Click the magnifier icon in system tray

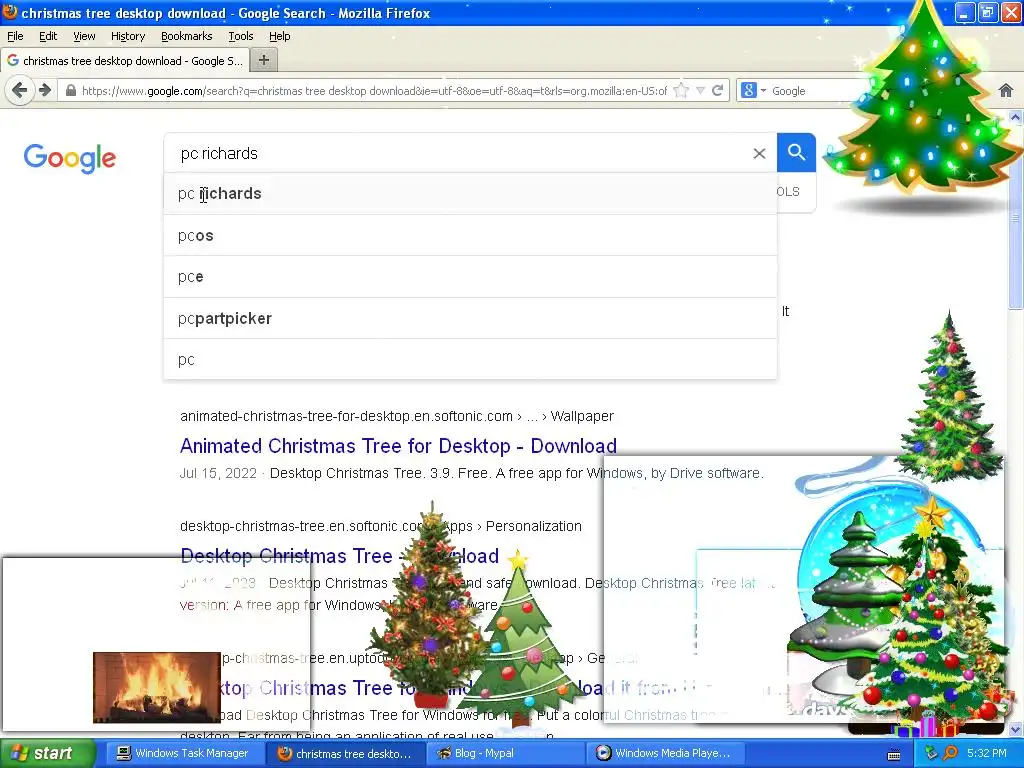(950, 754)
